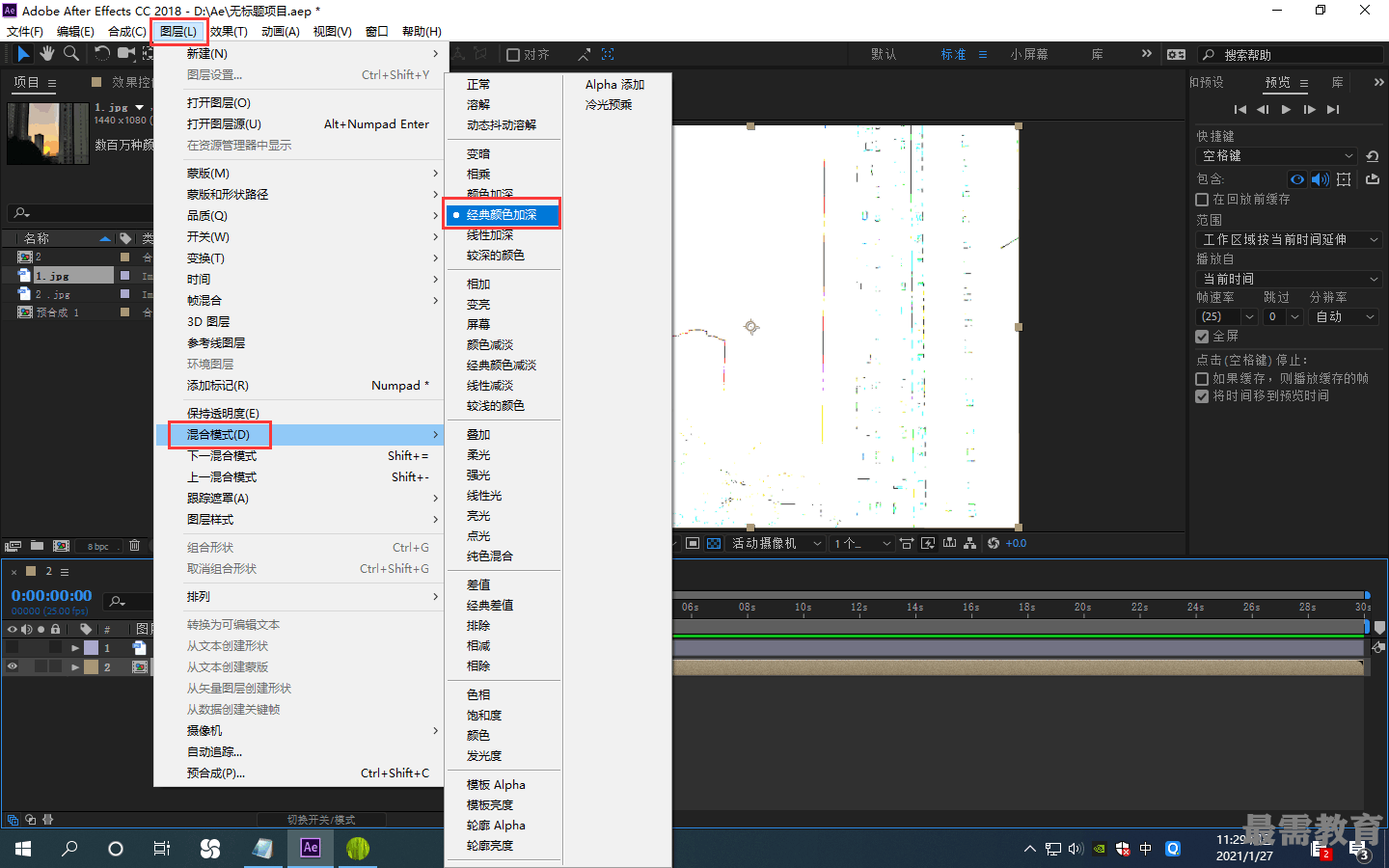The width and height of the screenshot is (1389, 868).
Task: Click the export icon beside include options
Action: click(x=1373, y=179)
